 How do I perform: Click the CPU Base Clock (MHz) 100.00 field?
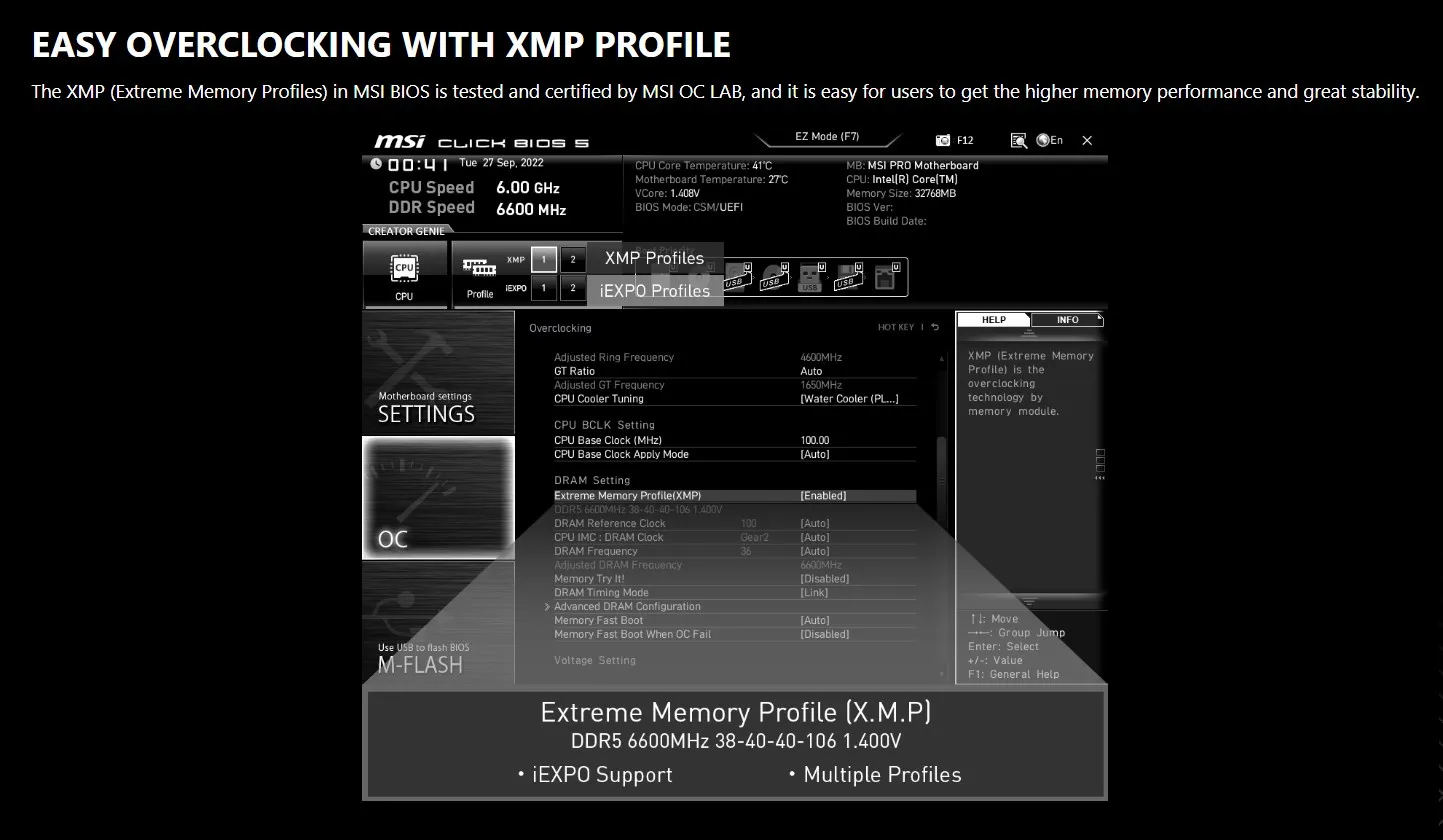click(815, 440)
